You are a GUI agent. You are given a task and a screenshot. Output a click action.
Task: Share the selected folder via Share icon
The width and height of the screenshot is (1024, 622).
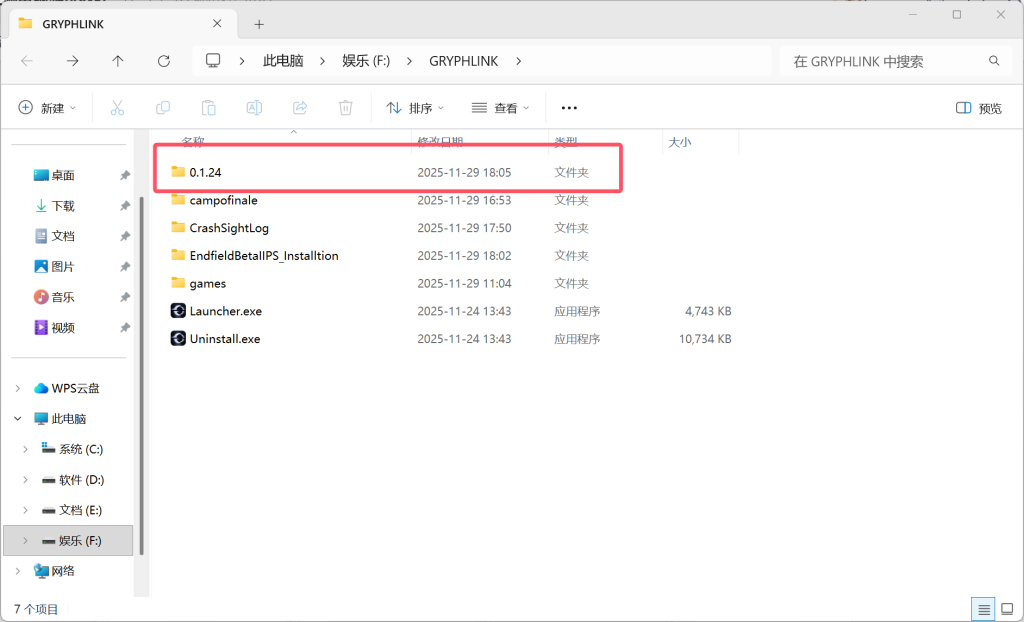coord(300,107)
